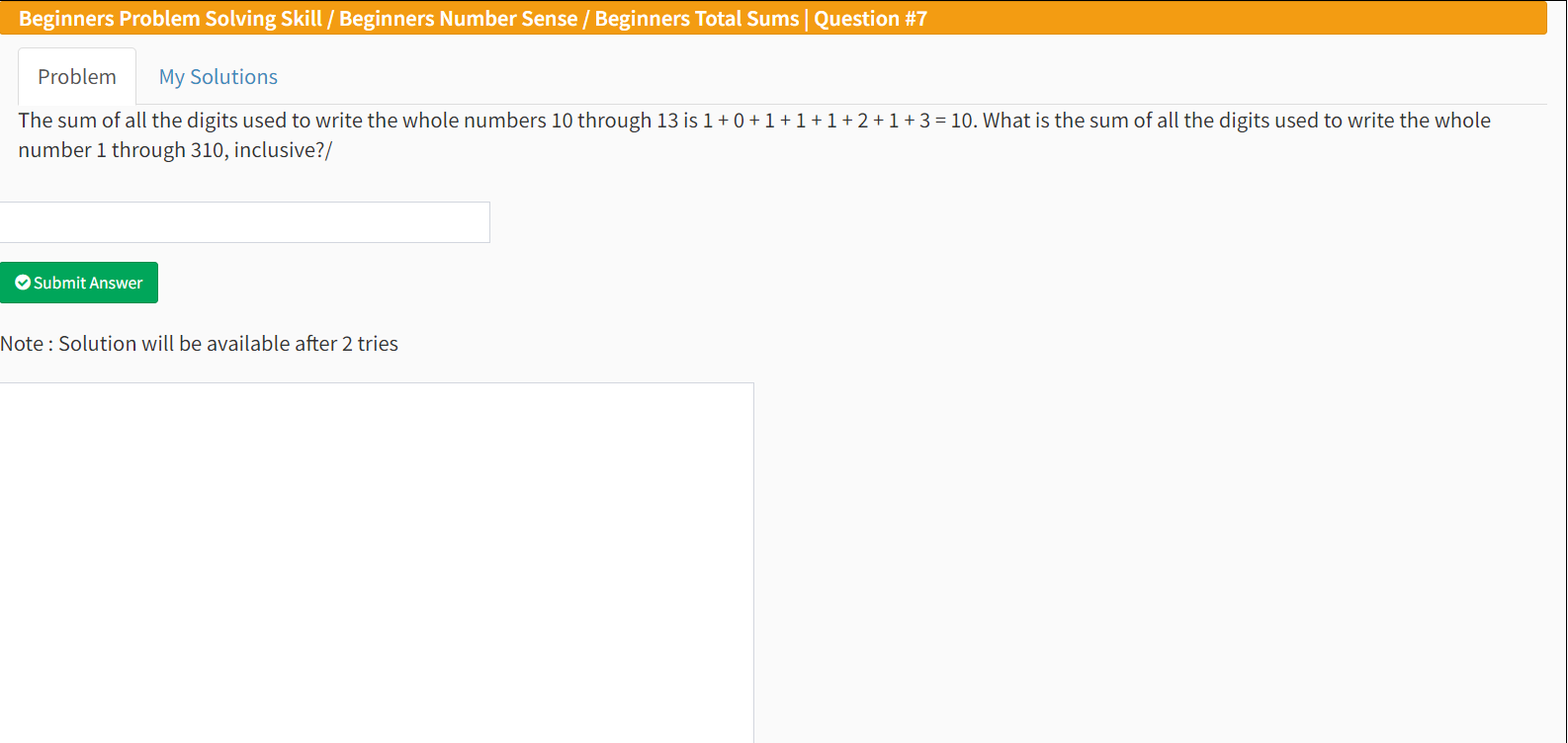Click the number 310 in problem text
Viewport: 1568px width, 743px height.
207,150
